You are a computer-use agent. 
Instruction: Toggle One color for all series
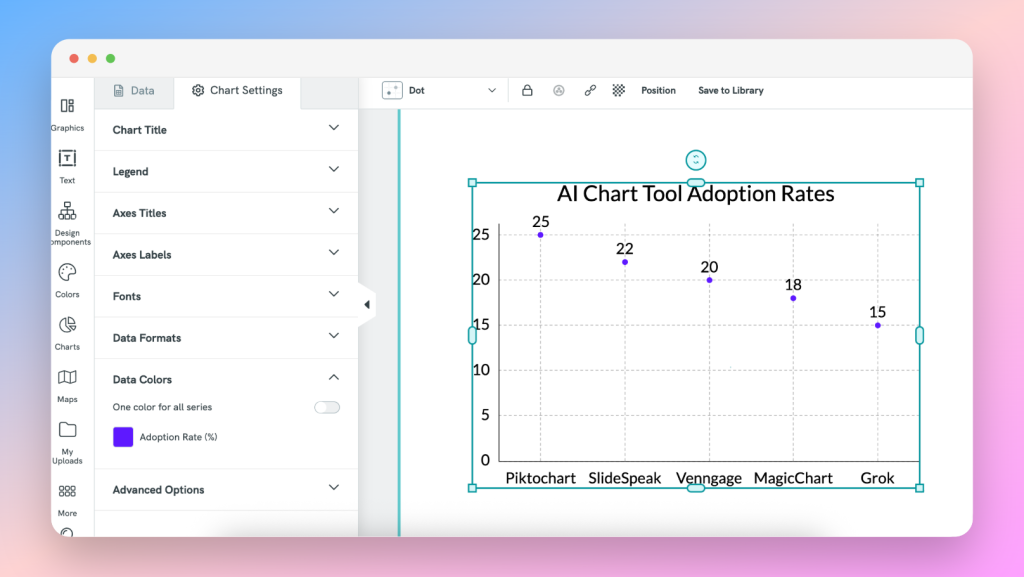327,407
